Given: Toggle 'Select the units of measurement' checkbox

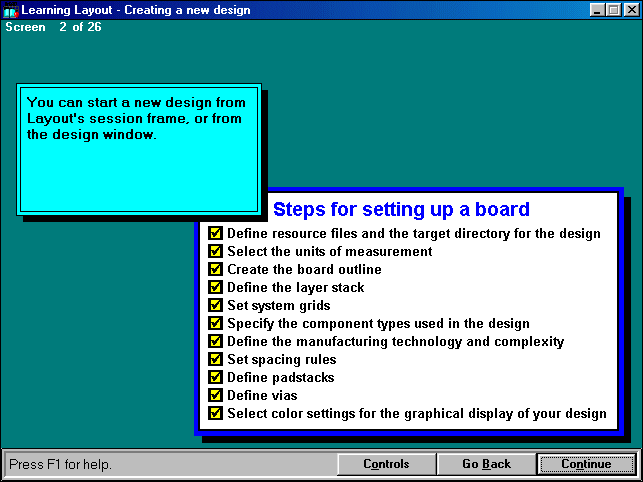Looking at the screenshot, I should pyautogui.click(x=215, y=251).
